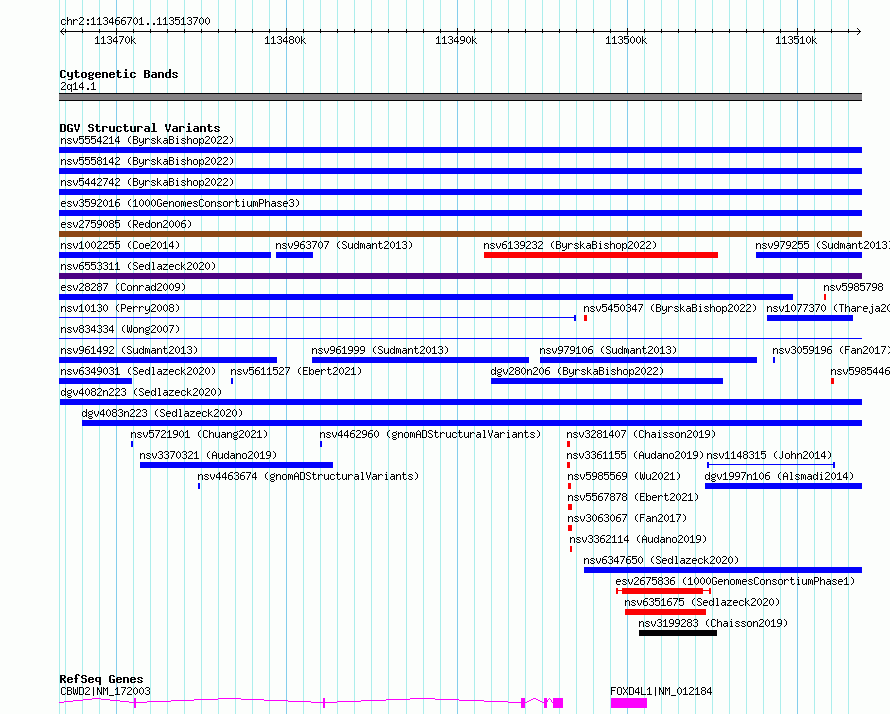Select the nsv5611527 (Ebert2021) marker

(x=232, y=381)
